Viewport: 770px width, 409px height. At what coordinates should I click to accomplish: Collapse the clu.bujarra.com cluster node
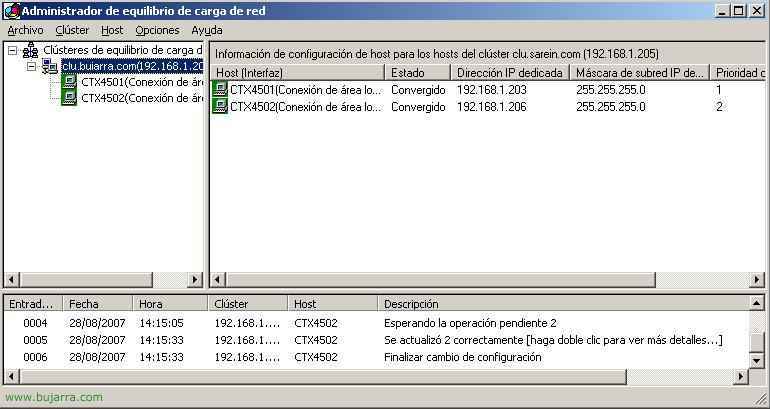tap(31, 66)
